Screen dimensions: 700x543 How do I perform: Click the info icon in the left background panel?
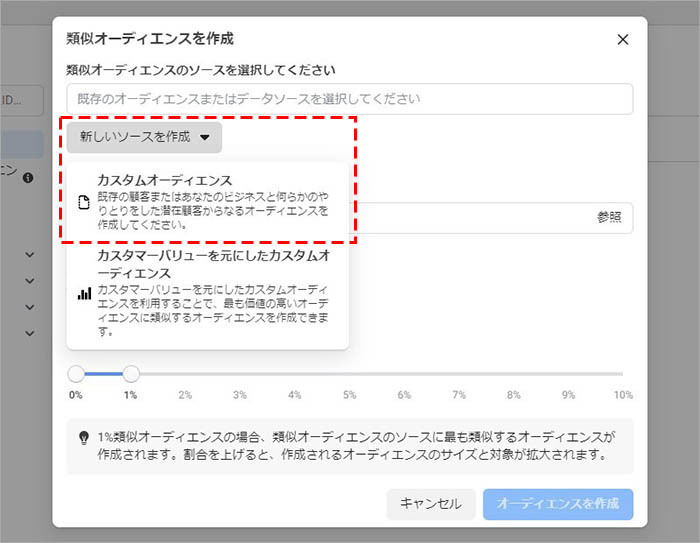pyautogui.click(x=28, y=177)
